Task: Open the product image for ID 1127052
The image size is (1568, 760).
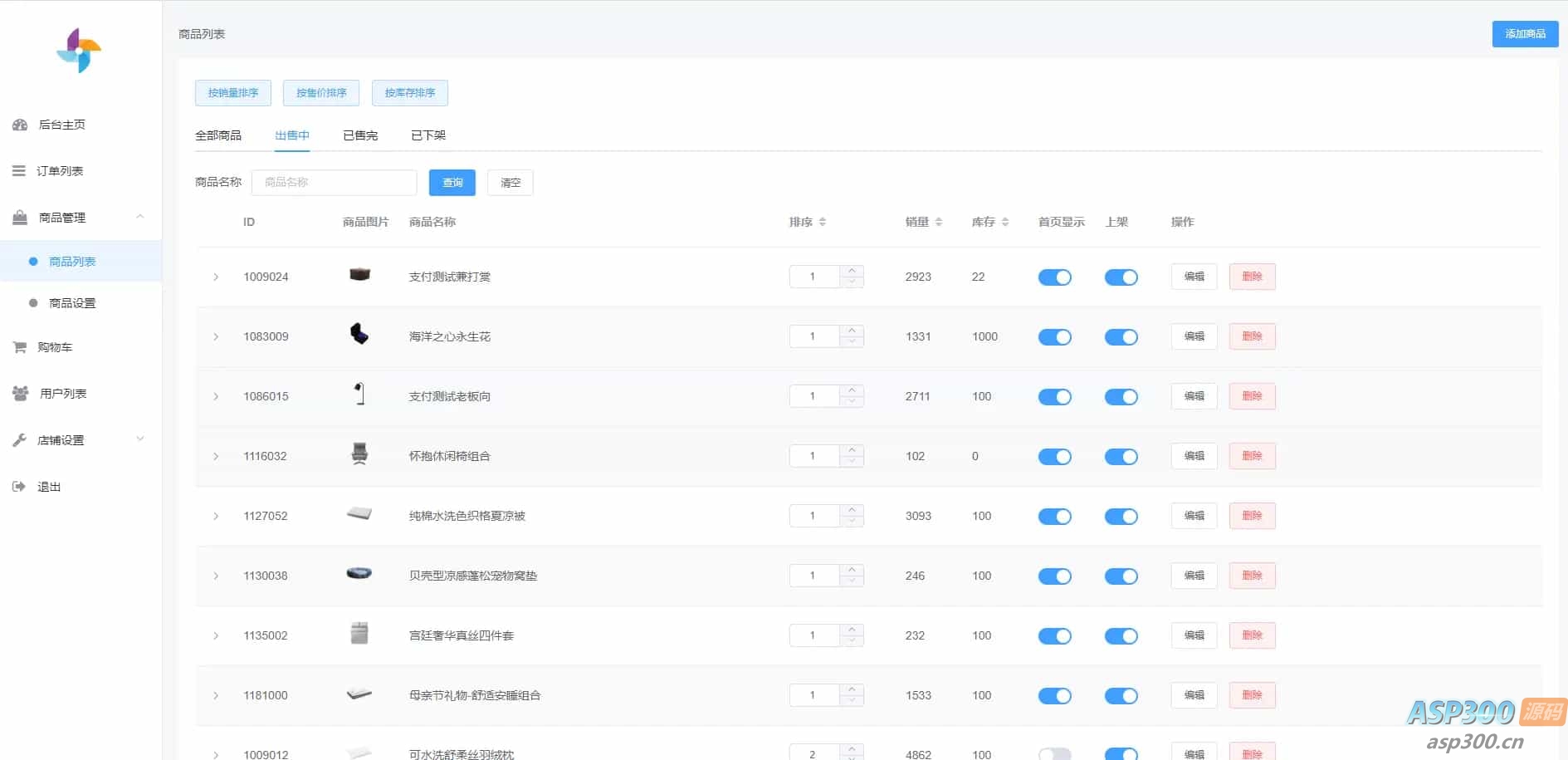Action: coord(359,513)
